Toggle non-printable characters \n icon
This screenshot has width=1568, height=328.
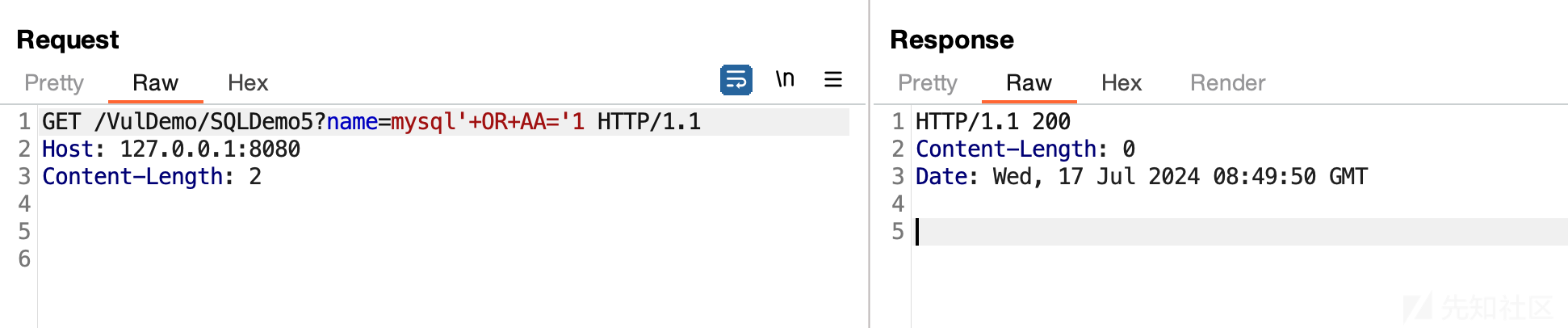785,79
